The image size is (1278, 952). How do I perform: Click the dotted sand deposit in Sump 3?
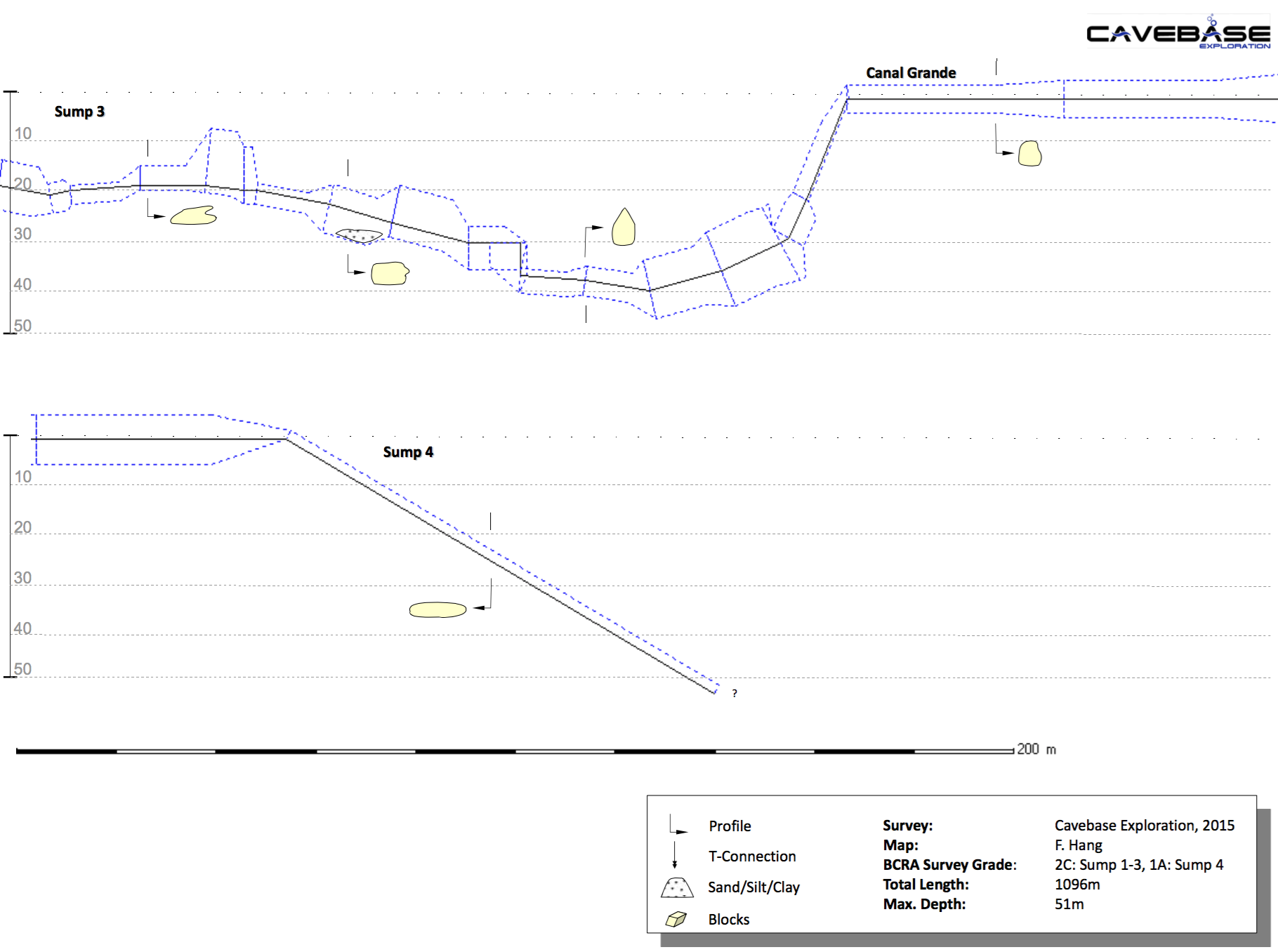coord(359,235)
